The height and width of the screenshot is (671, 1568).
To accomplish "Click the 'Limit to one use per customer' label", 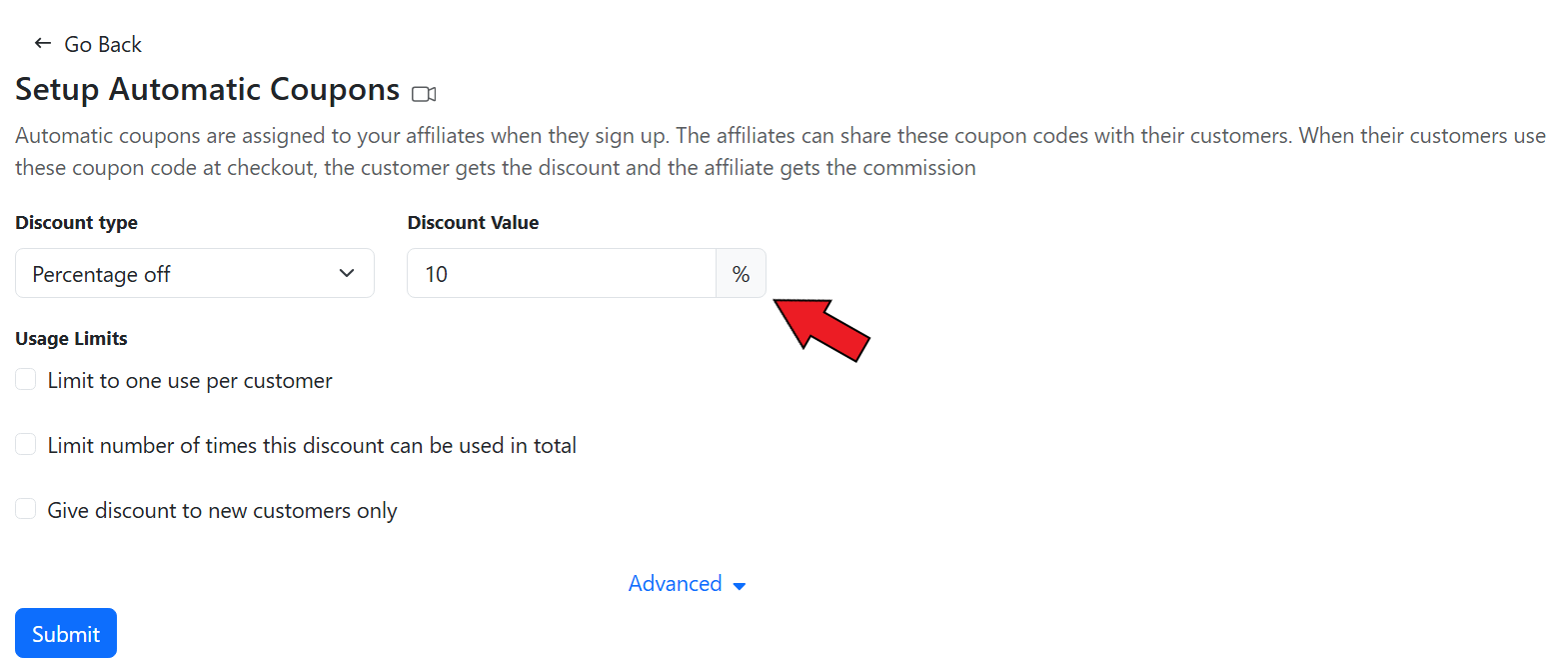I will pos(190,381).
